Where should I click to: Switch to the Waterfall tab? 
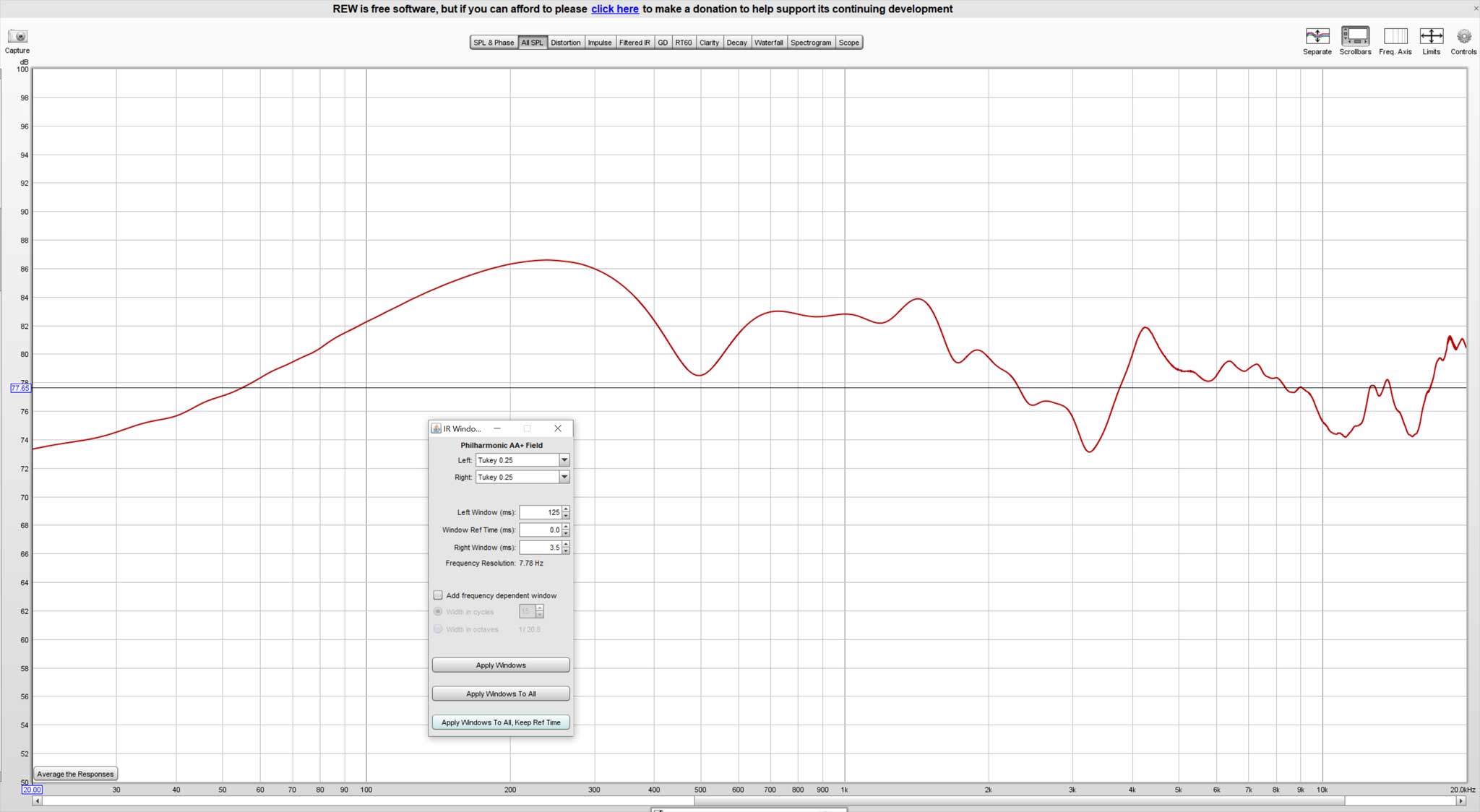pyautogui.click(x=768, y=43)
